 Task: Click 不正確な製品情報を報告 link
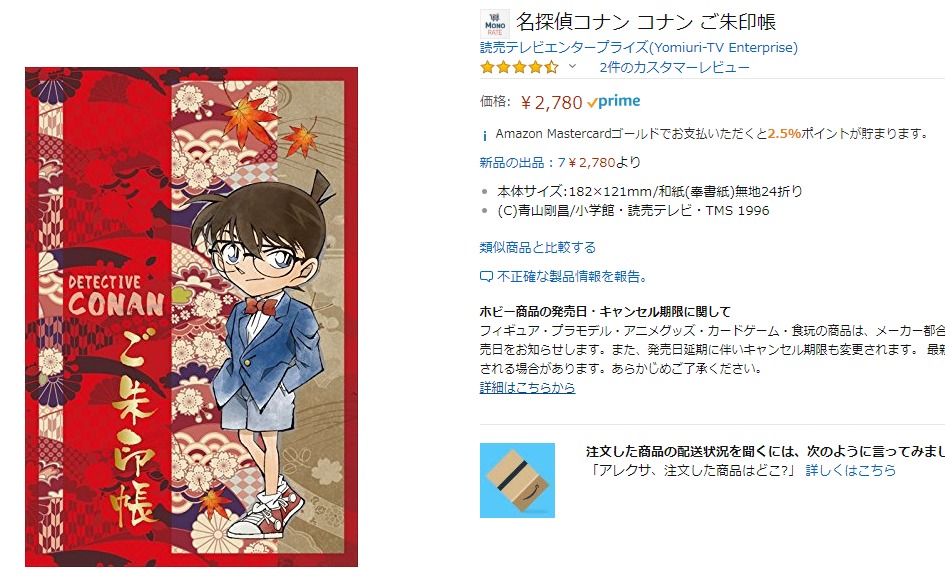coord(573,277)
